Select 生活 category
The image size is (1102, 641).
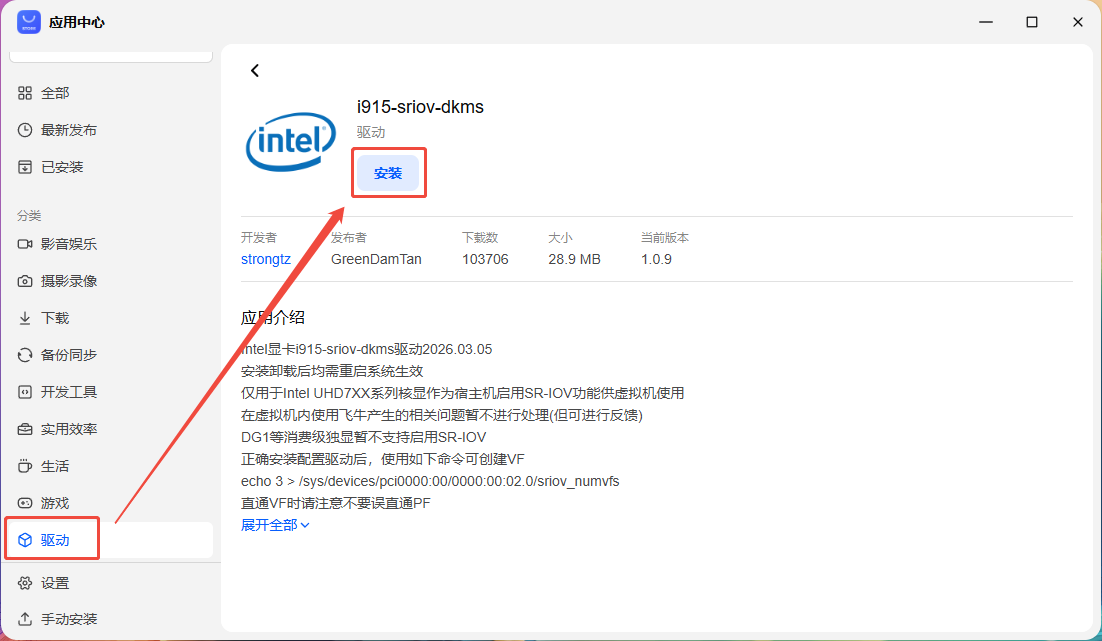click(111, 466)
